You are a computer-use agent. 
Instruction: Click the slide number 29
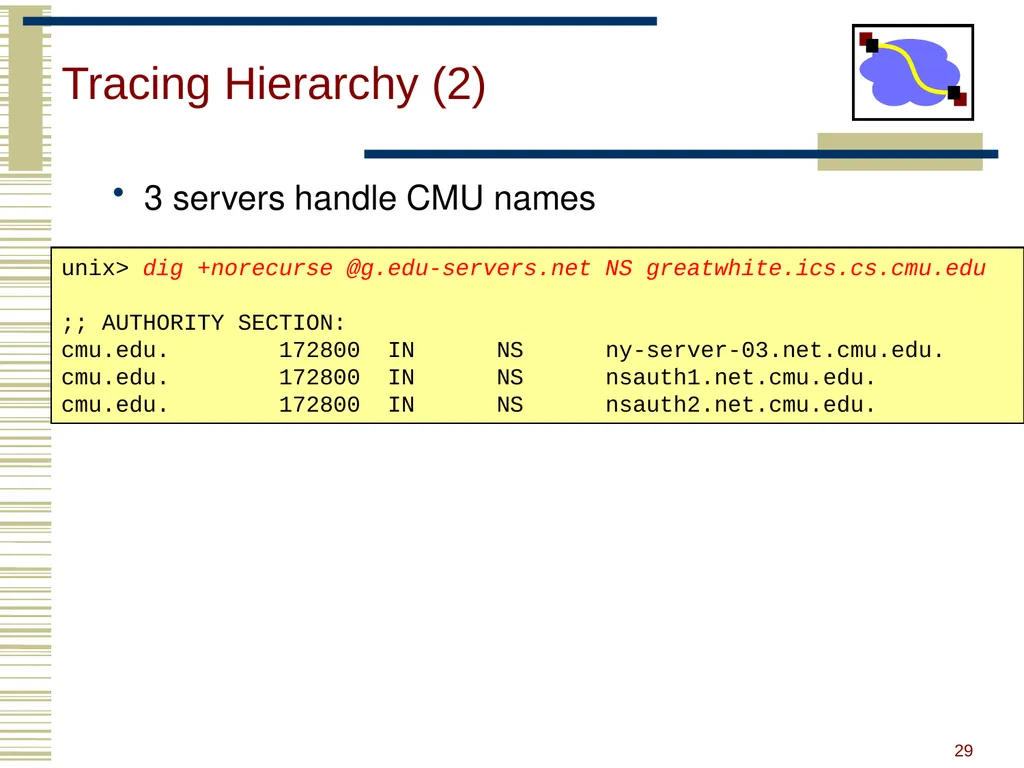(x=963, y=751)
